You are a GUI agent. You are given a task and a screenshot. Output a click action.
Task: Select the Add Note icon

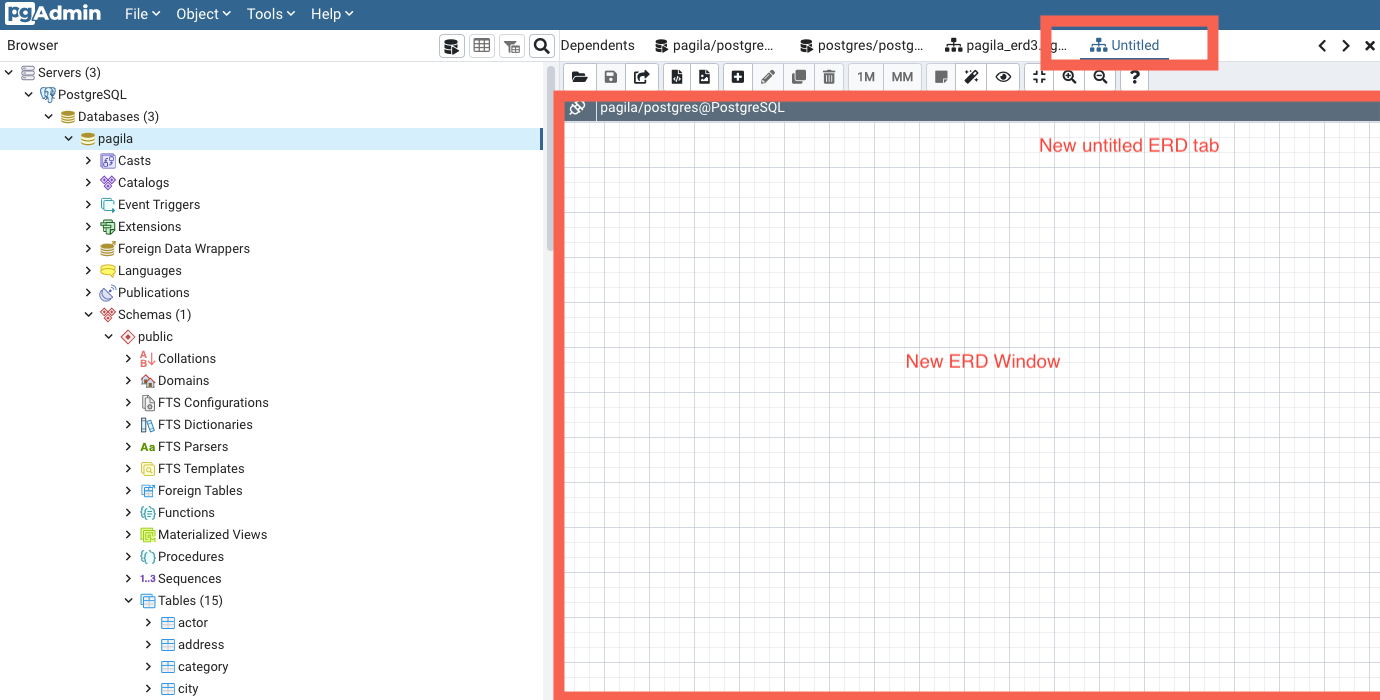point(940,76)
